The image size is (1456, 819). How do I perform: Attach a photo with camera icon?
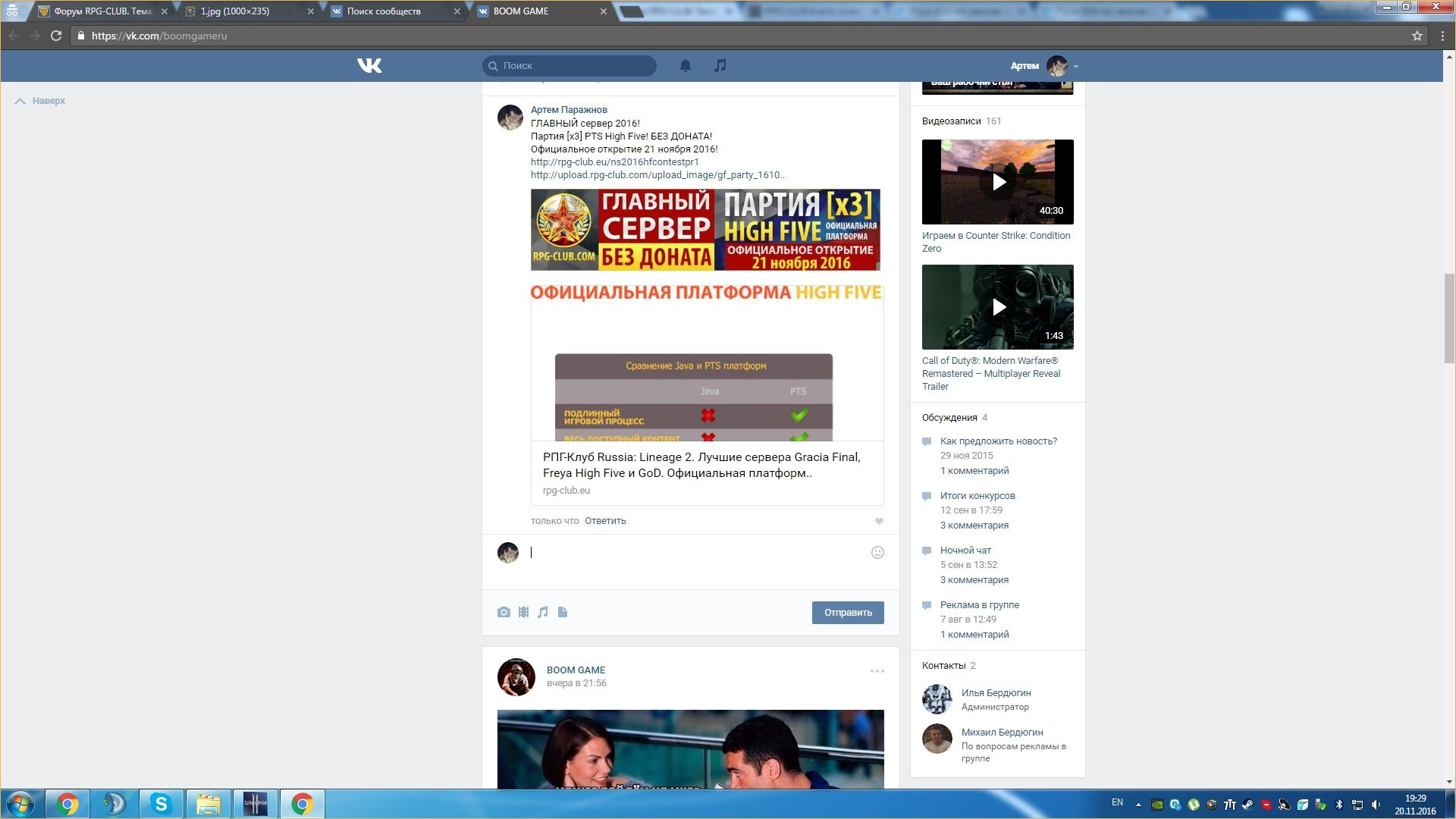pyautogui.click(x=504, y=612)
